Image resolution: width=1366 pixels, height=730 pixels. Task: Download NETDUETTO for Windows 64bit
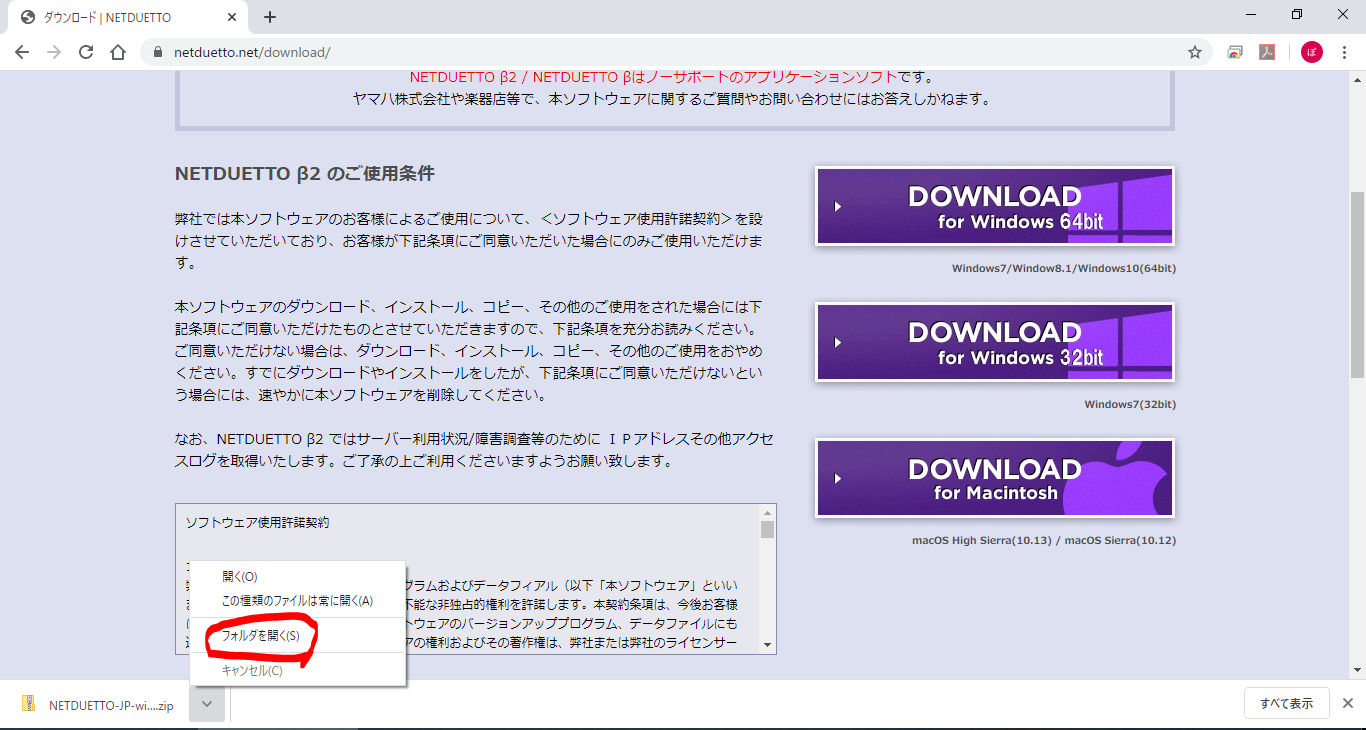click(995, 206)
